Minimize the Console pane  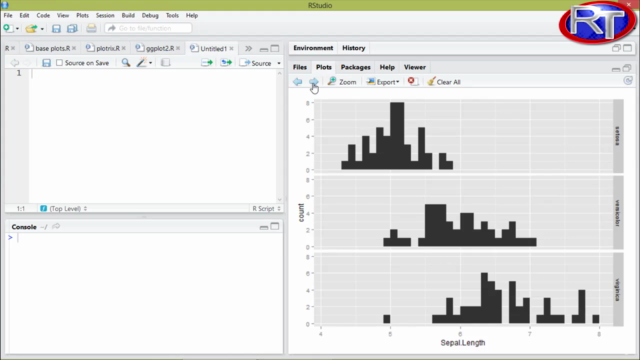pos(264,227)
